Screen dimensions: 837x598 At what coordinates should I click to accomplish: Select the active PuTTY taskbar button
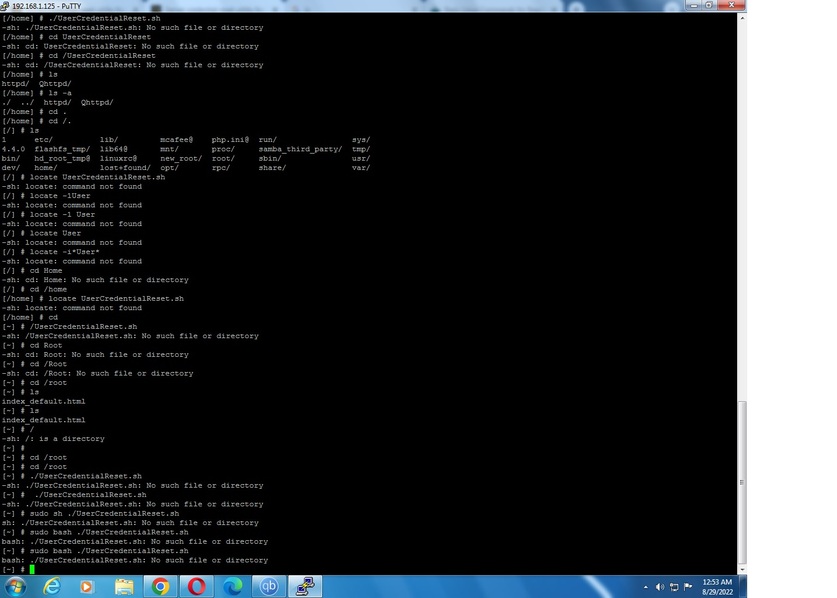305,587
